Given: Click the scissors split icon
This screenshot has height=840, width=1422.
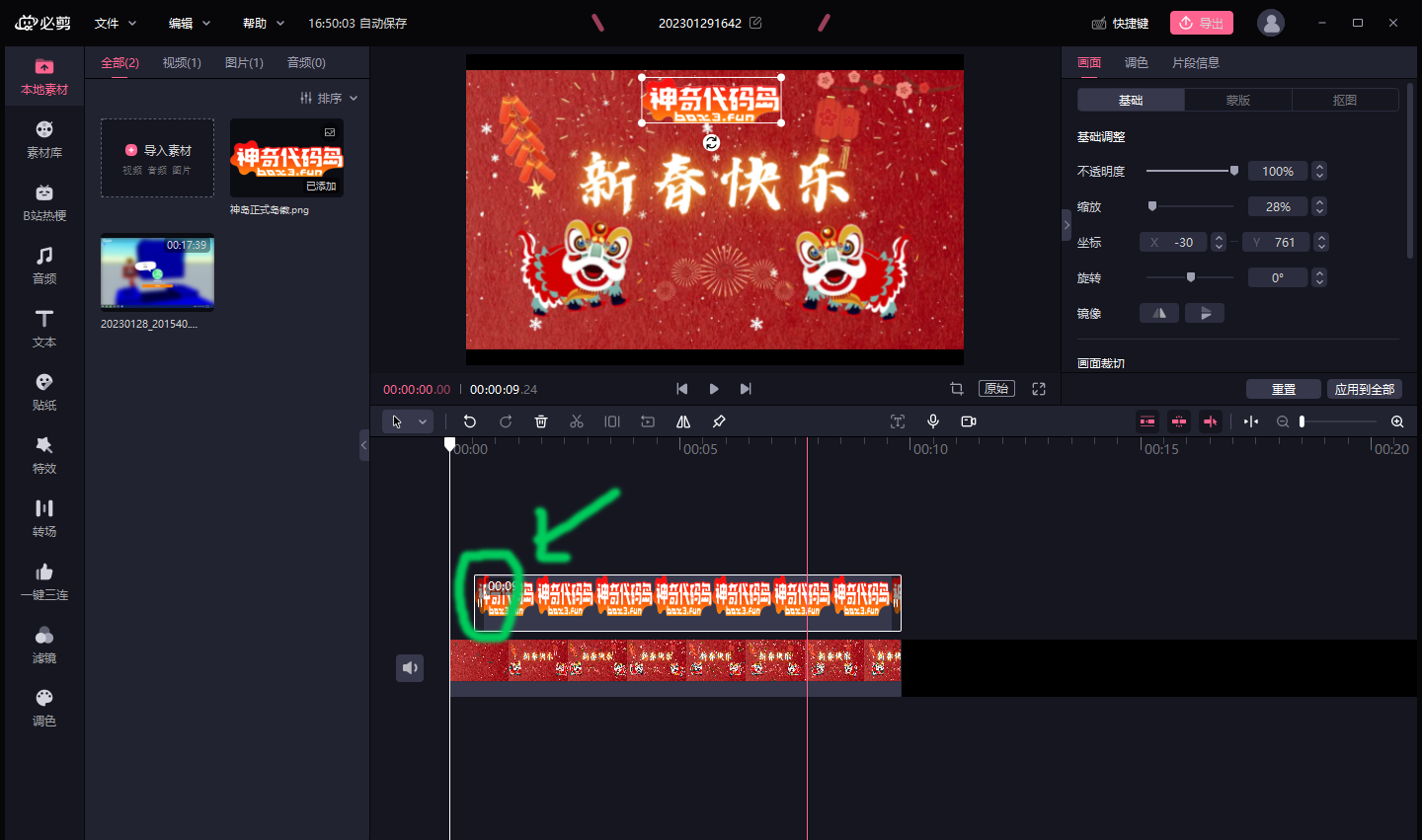Looking at the screenshot, I should click(577, 421).
